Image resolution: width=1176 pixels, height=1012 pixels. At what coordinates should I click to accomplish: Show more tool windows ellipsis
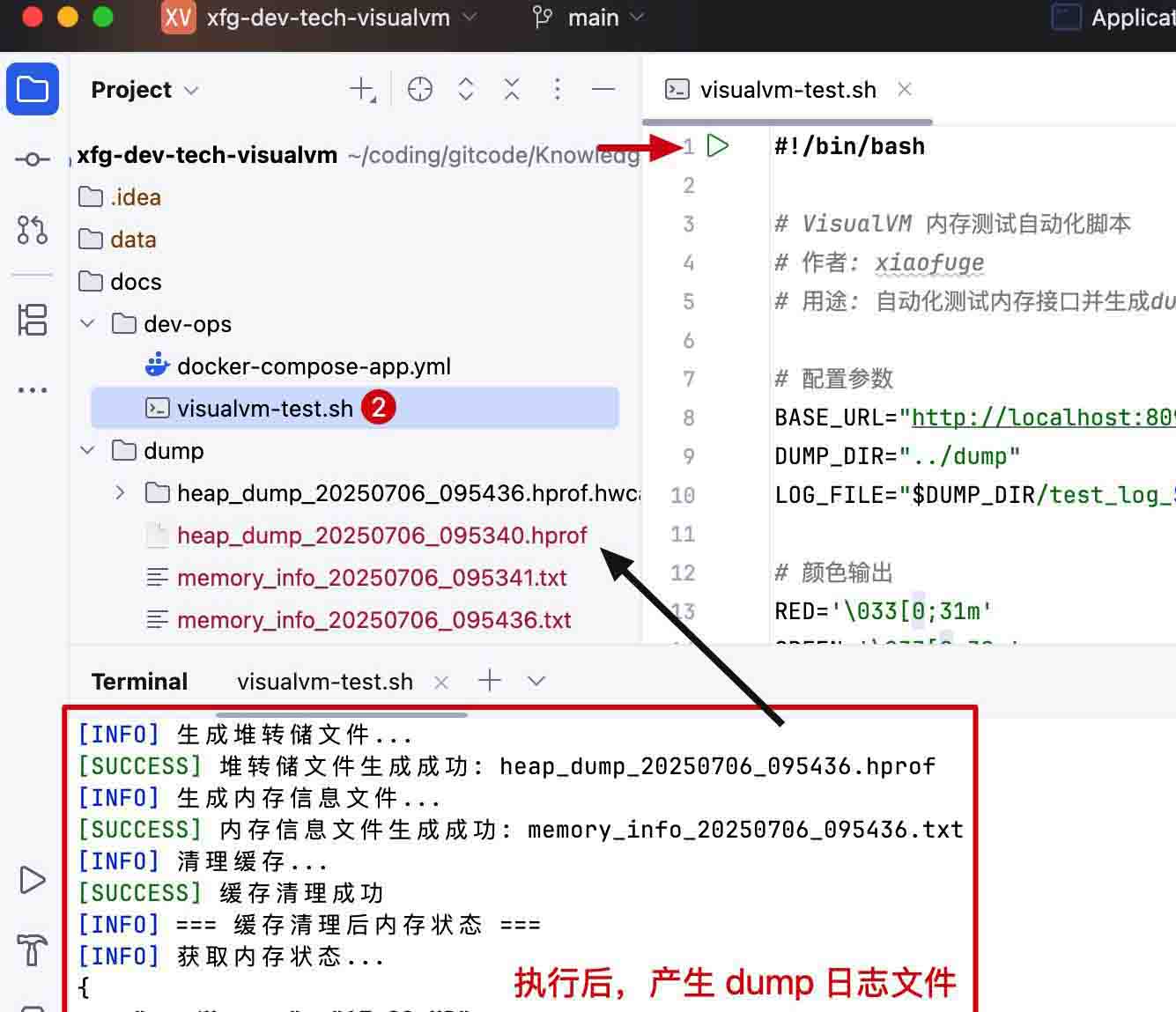[33, 389]
